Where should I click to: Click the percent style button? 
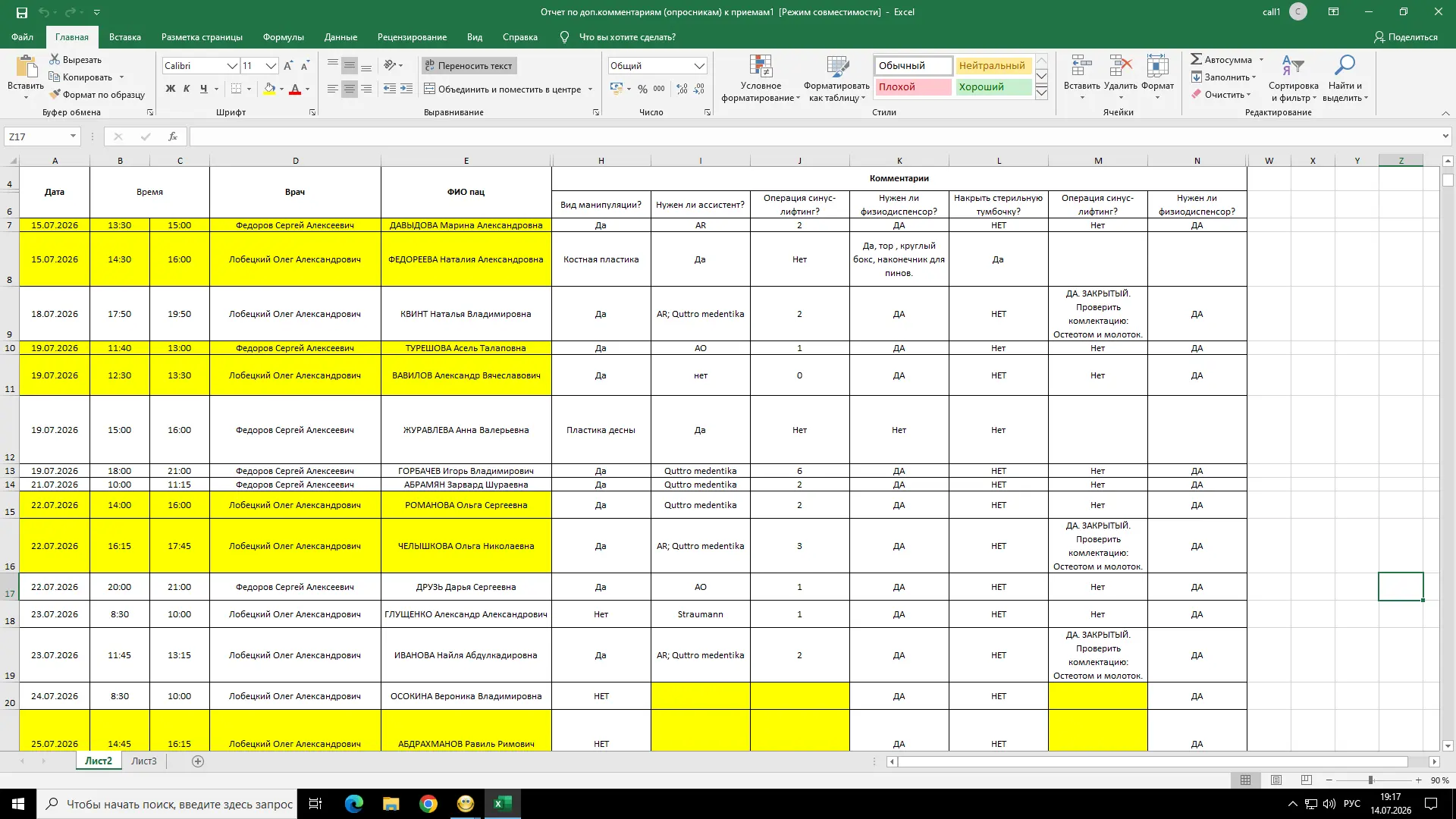coord(642,89)
